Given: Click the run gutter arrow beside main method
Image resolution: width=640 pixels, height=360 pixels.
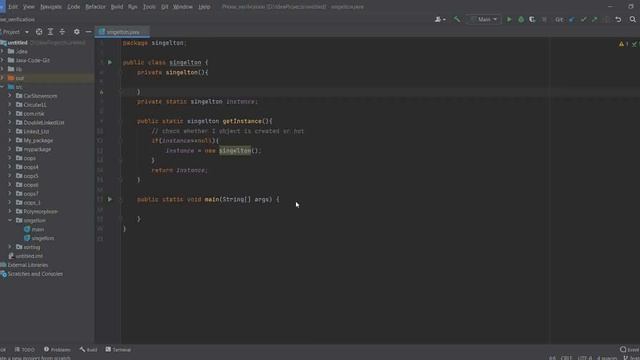Looking at the screenshot, I should 110,200.
